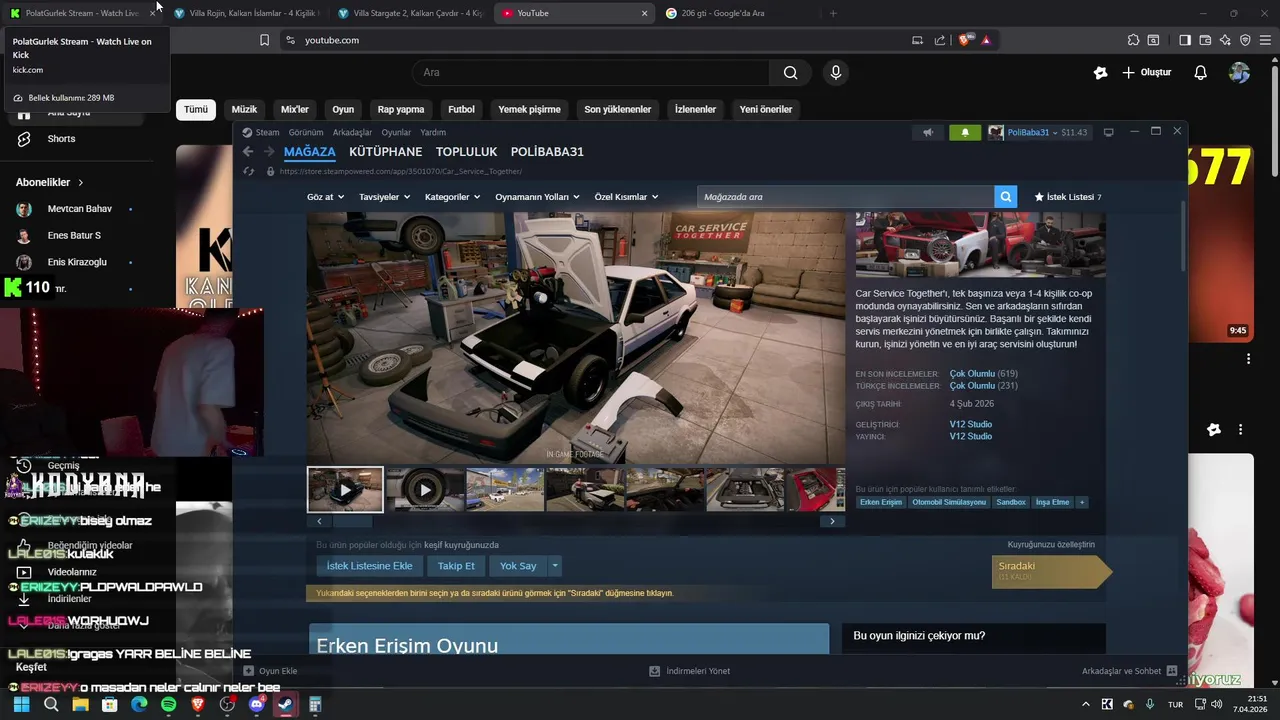Expand the Göz at dropdown
This screenshot has width=1280, height=720.
point(325,197)
